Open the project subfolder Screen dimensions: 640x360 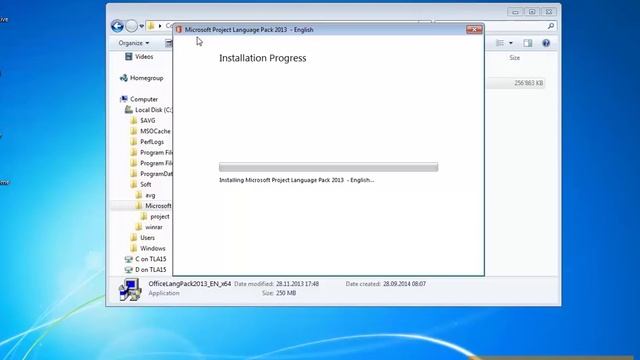click(x=160, y=216)
